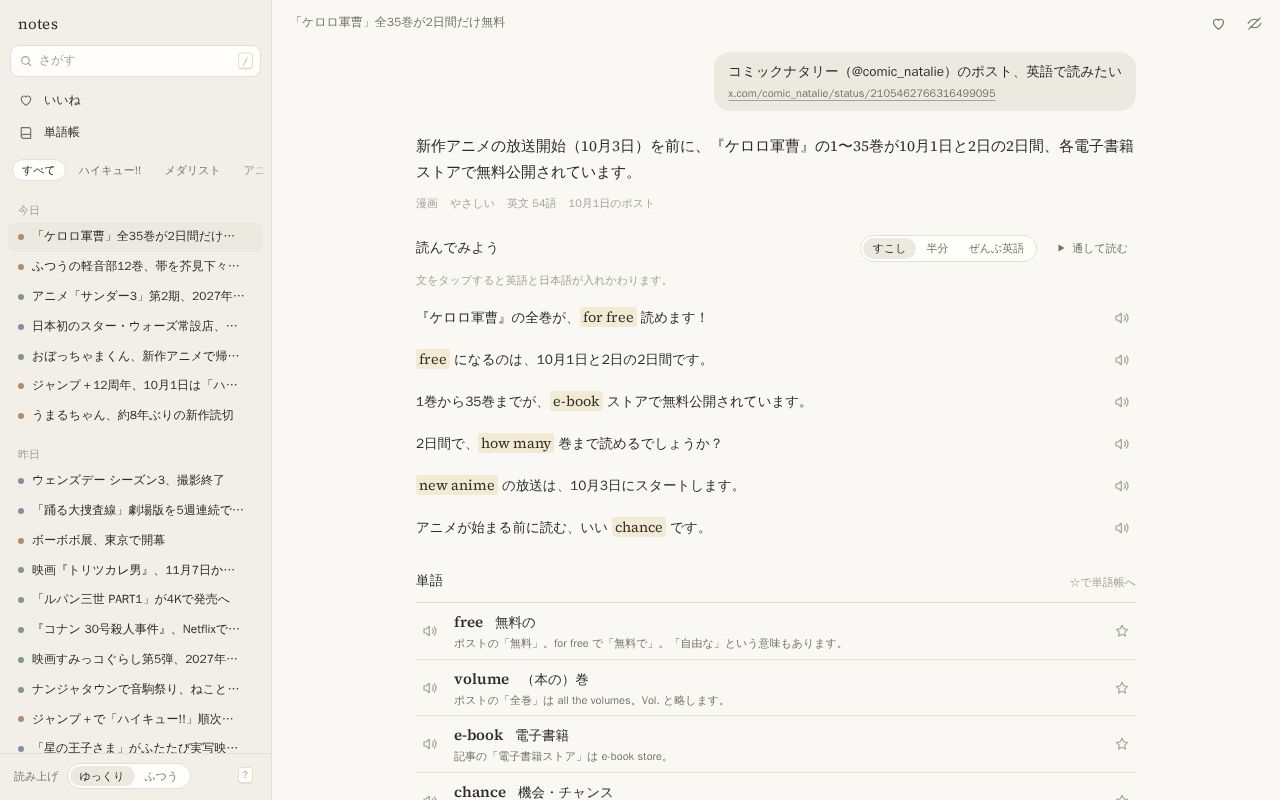Click the さがす search field

[x=135, y=61]
